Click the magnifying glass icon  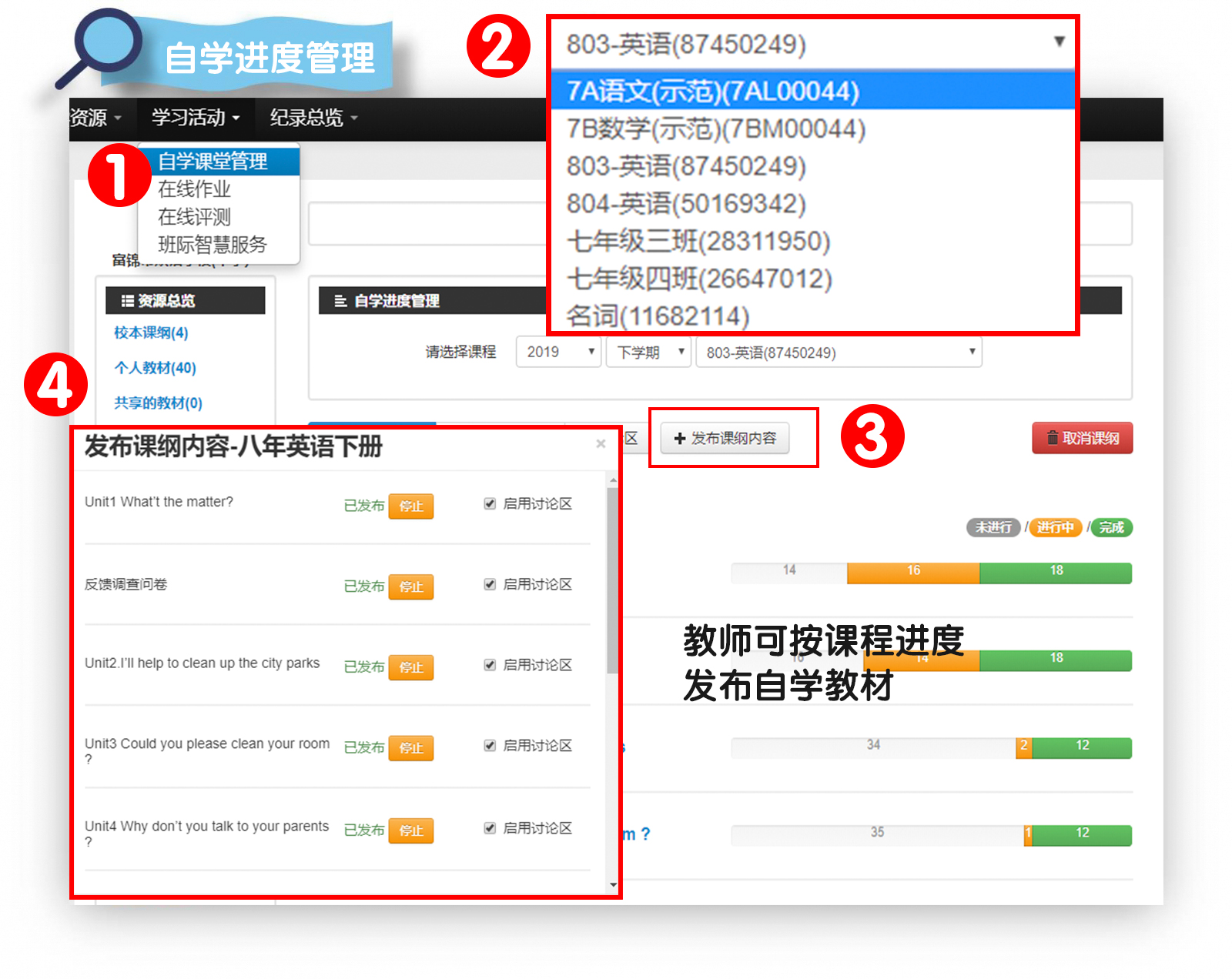click(100, 46)
